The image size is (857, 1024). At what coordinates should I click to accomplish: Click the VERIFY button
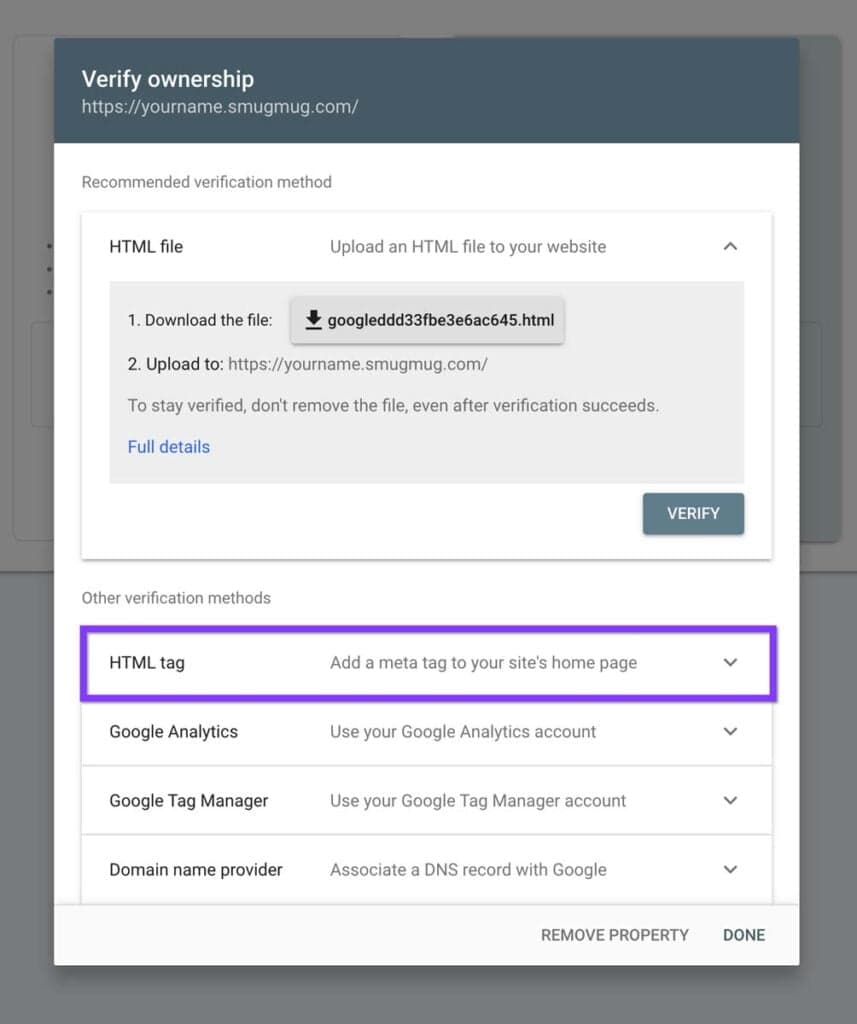click(x=692, y=513)
